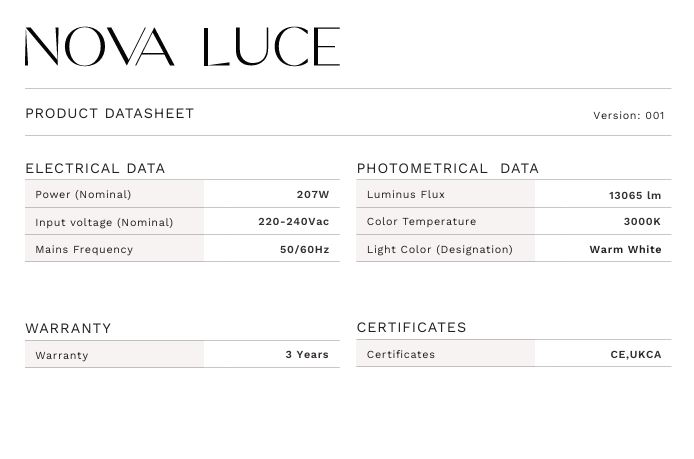
Task: Select the 50/60Hz frequency value
Action: click(x=304, y=249)
